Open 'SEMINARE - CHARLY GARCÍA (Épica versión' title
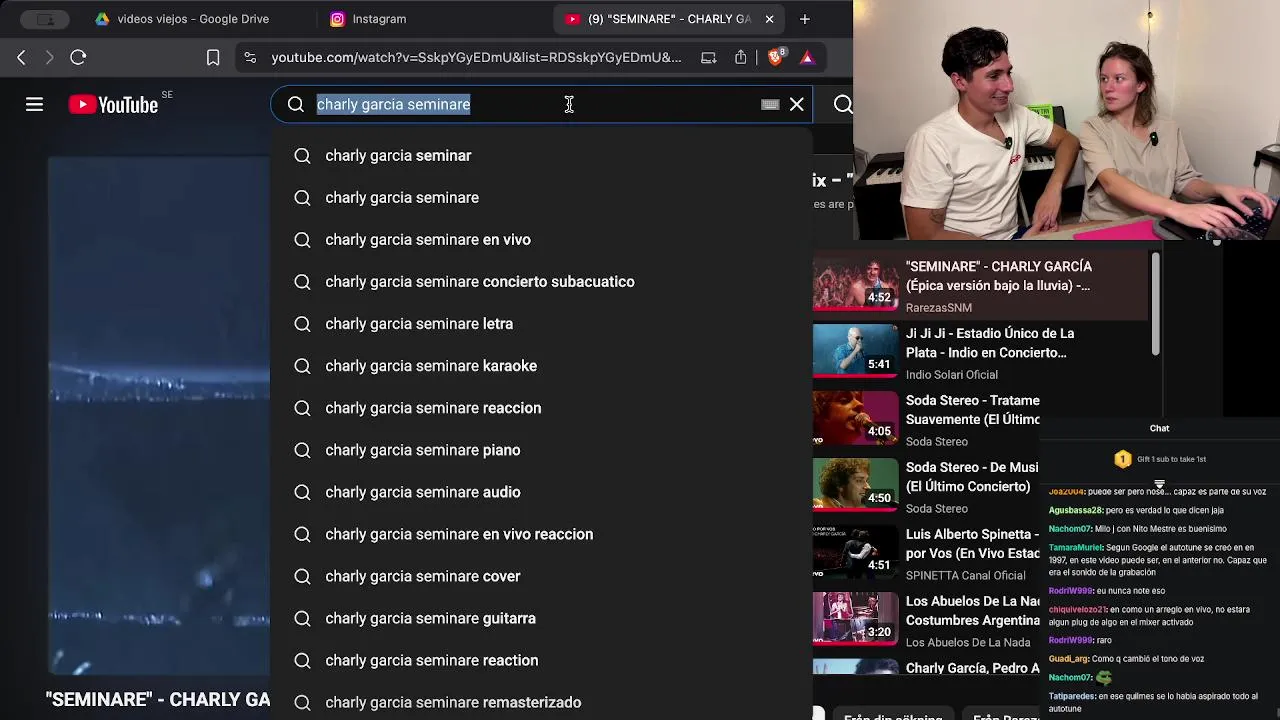Viewport: 1280px width, 720px height. [999, 276]
